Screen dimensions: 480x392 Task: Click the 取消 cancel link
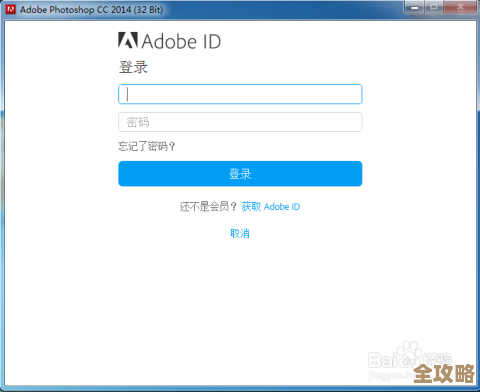click(x=240, y=233)
